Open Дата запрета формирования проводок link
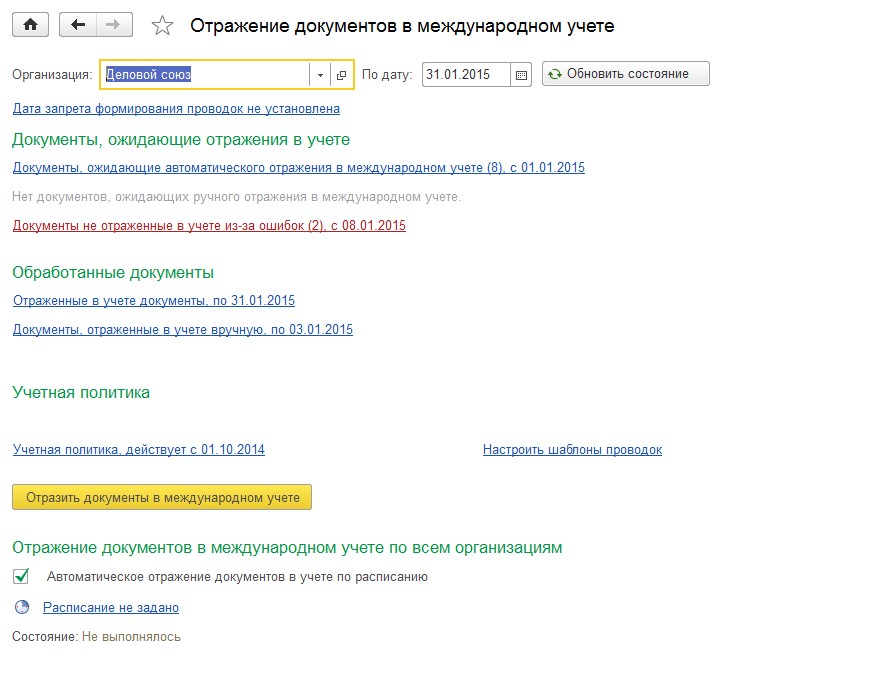871x681 pixels. coord(176,108)
